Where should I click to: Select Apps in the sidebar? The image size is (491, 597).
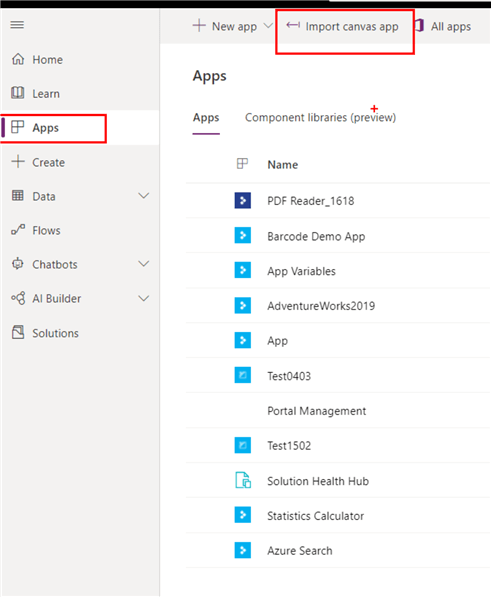[x=46, y=128]
